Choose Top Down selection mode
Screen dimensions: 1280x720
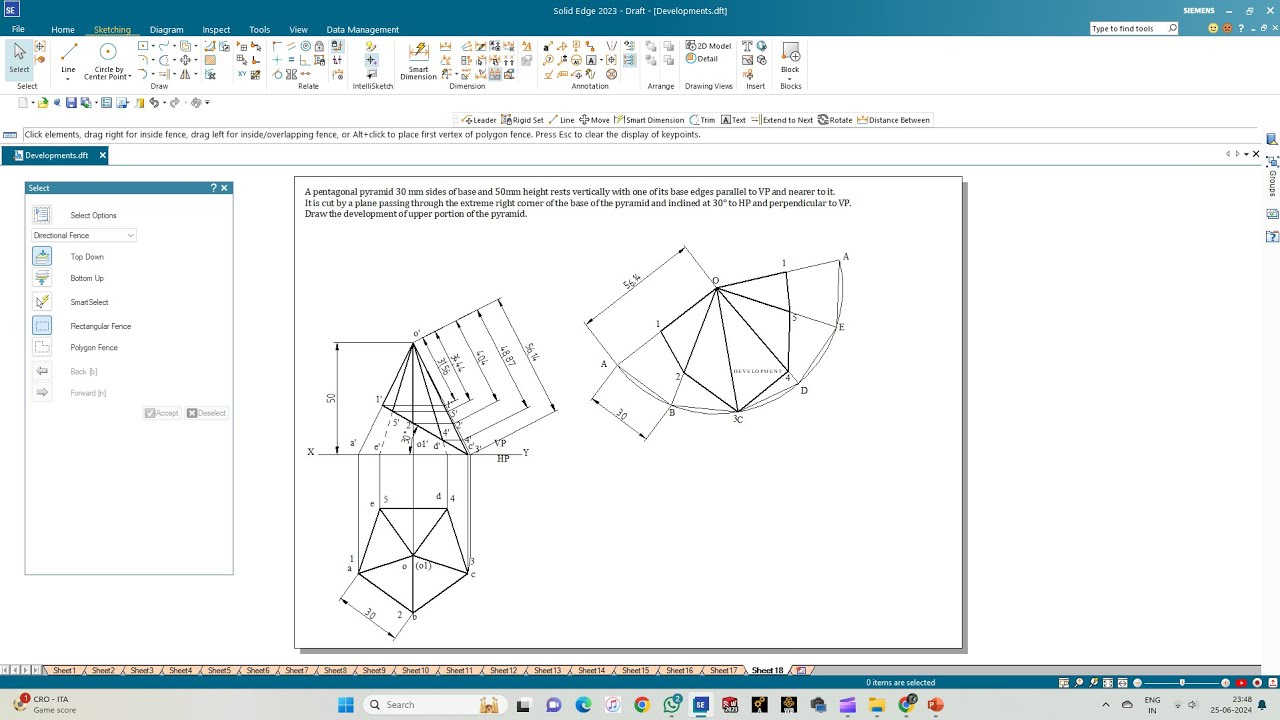pos(42,256)
